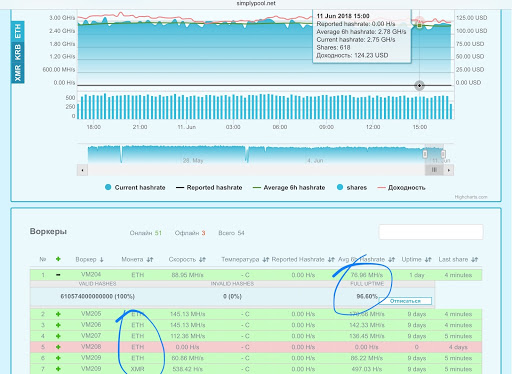
Task: Toggle Reported hashrate series in legend
Action: [209, 187]
